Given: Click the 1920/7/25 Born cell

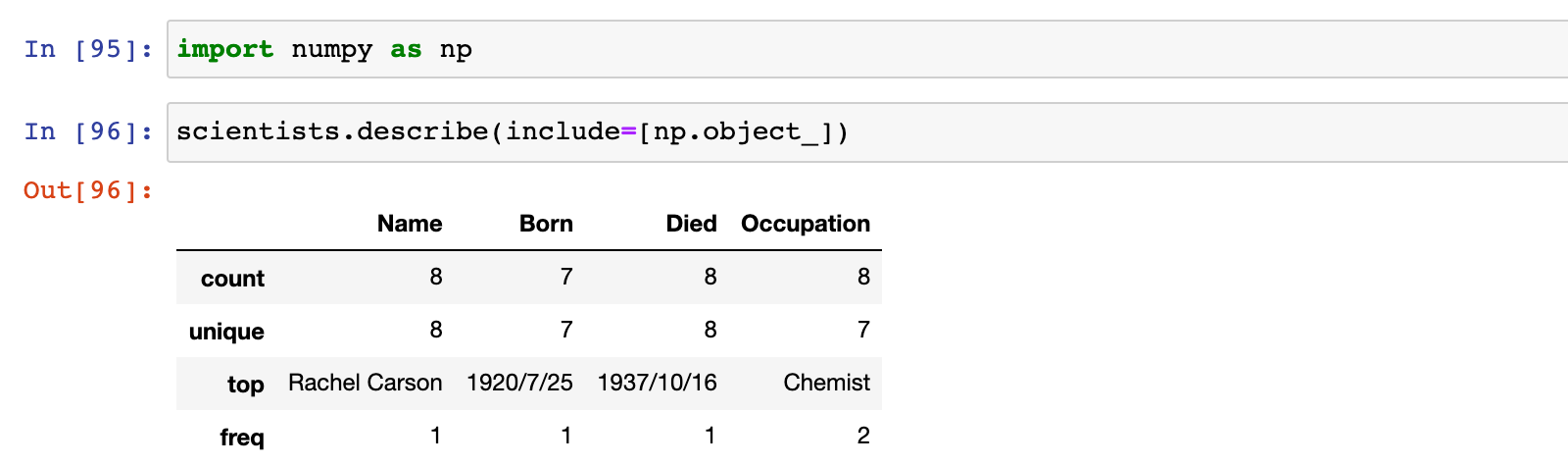Looking at the screenshot, I should coord(519,383).
